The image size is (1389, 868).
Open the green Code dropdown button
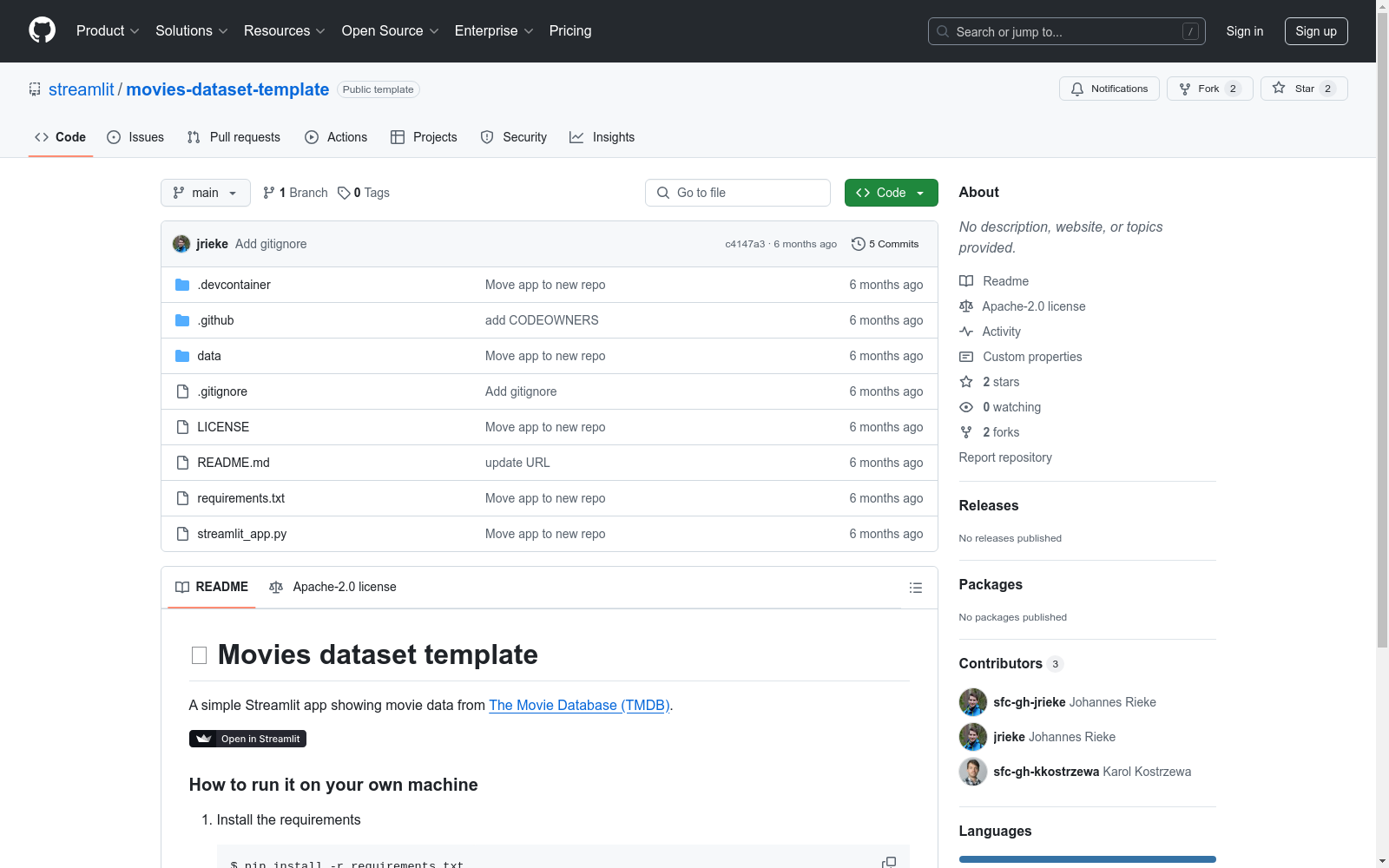pyautogui.click(x=892, y=193)
